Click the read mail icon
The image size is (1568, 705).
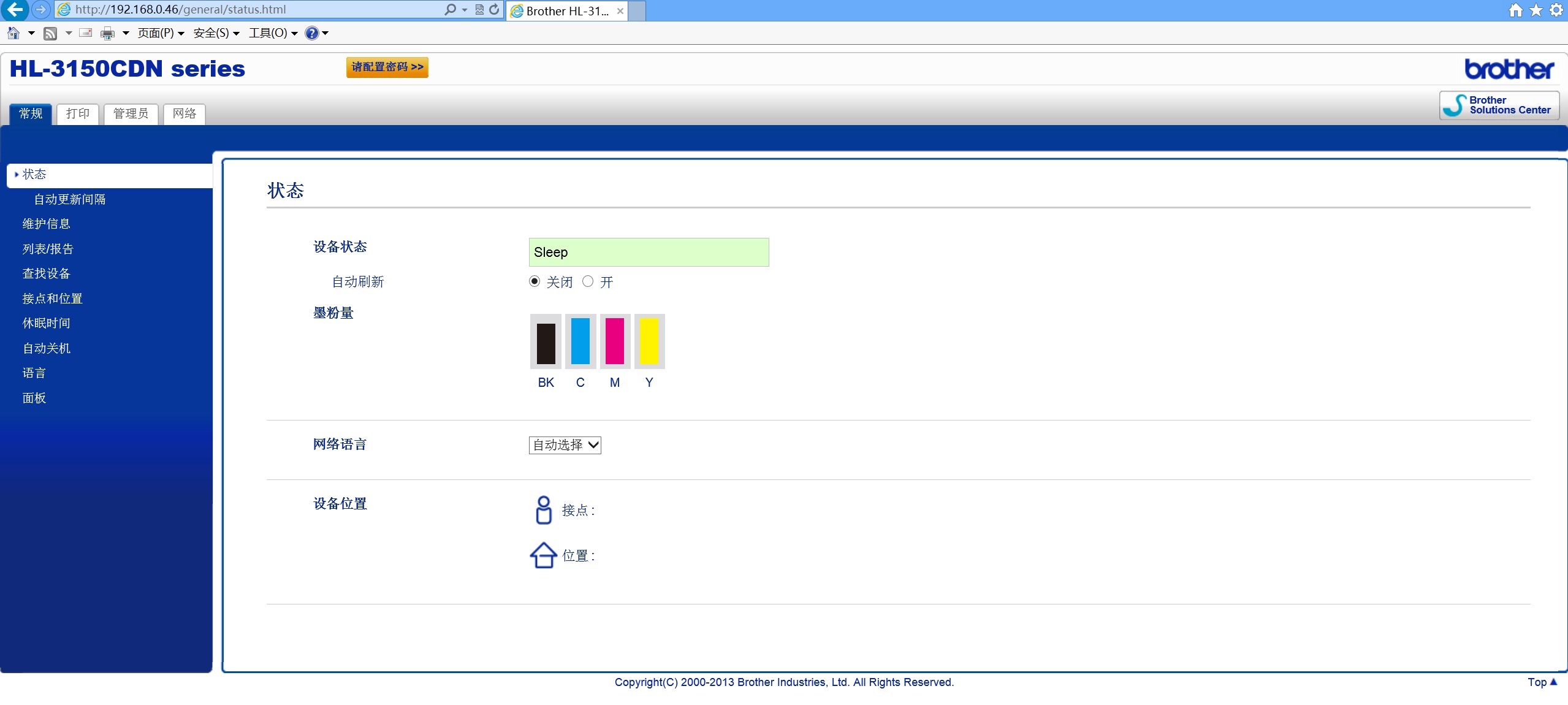point(86,32)
